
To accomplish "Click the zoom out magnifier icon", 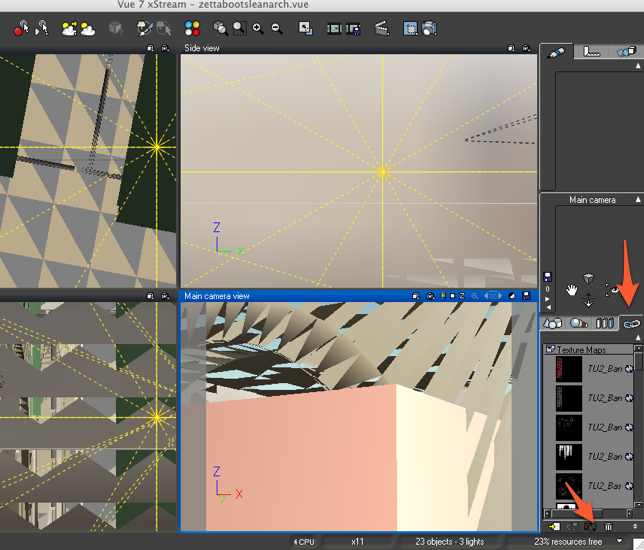I will 274,28.
